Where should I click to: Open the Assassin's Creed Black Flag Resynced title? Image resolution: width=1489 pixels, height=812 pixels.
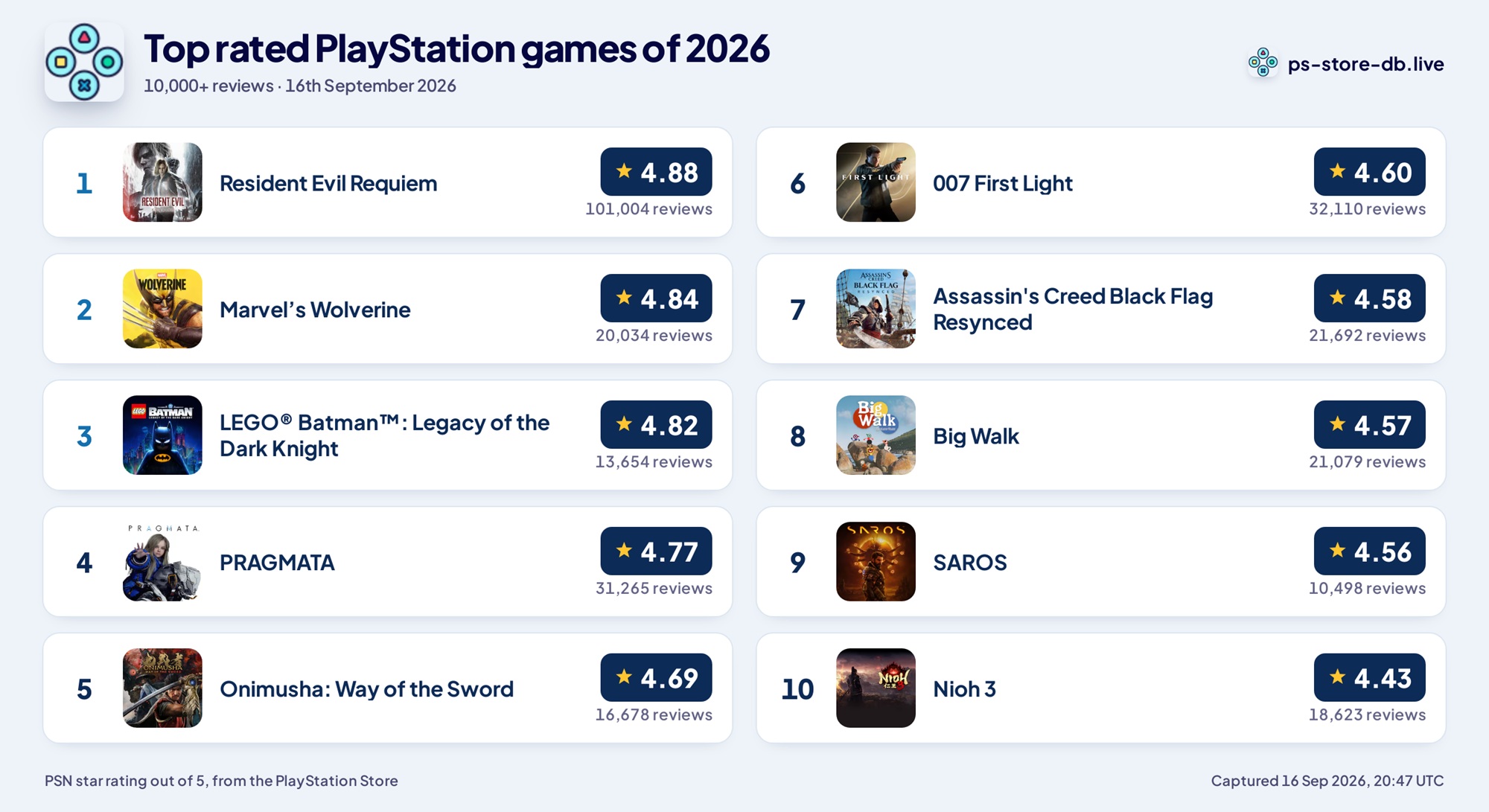pos(1073,309)
